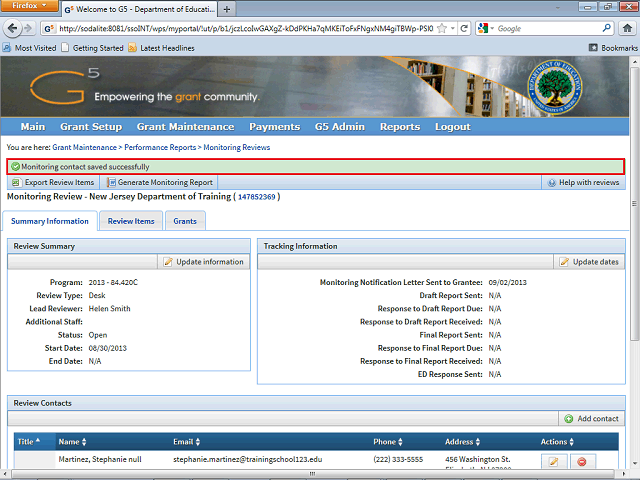This screenshot has height=480, width=640.
Task: Open Help with reviews
Action: (583, 182)
